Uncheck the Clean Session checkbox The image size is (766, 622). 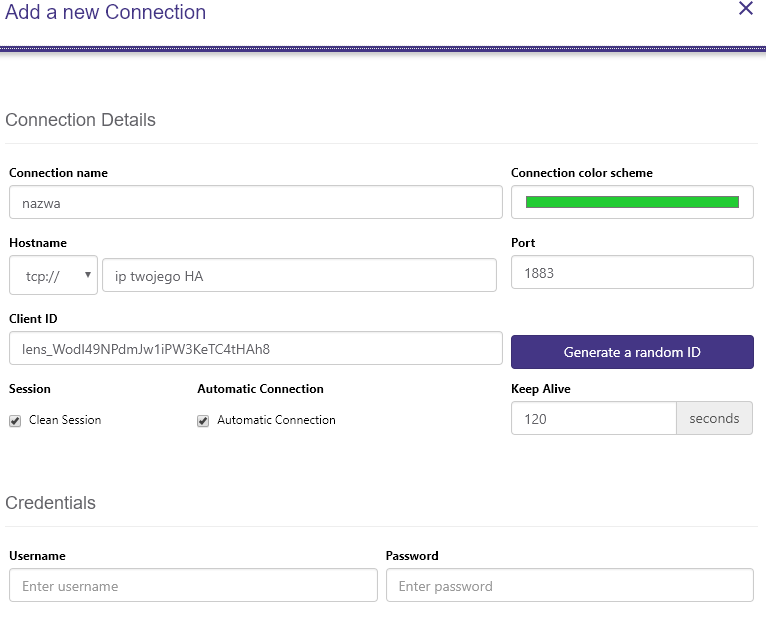pyautogui.click(x=15, y=421)
